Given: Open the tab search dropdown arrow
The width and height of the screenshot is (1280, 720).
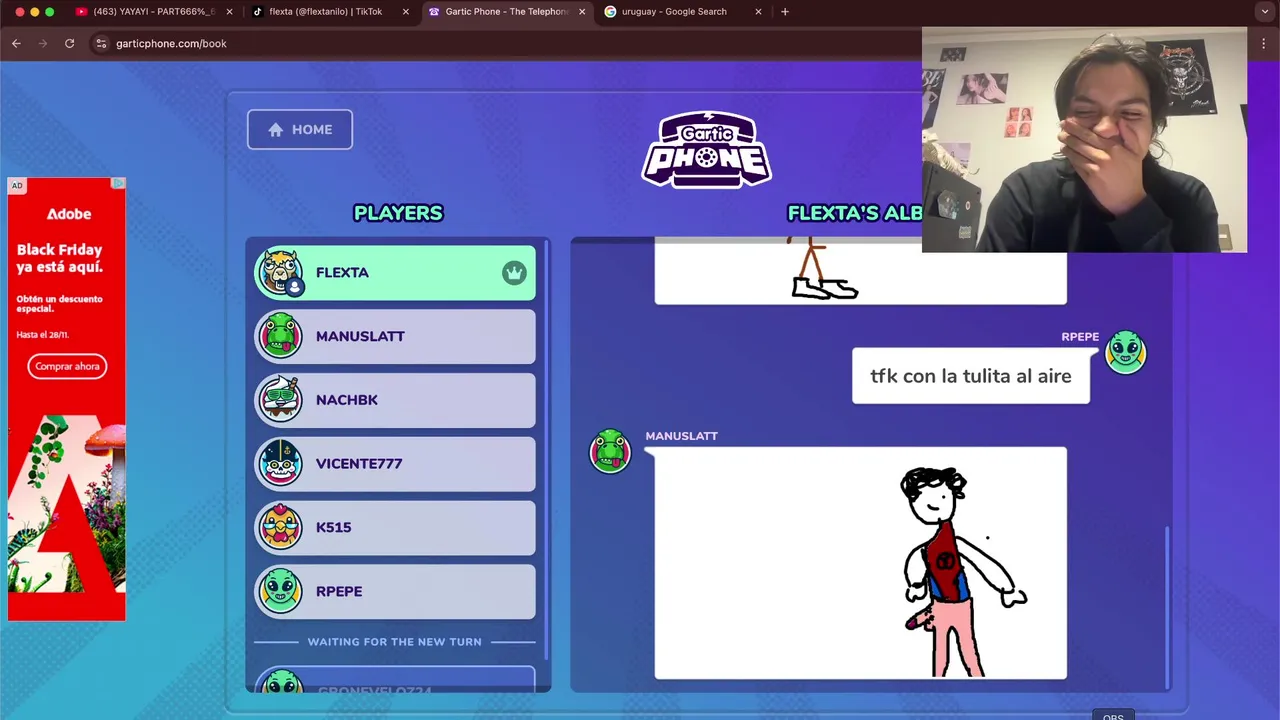Looking at the screenshot, I should click(1265, 12).
